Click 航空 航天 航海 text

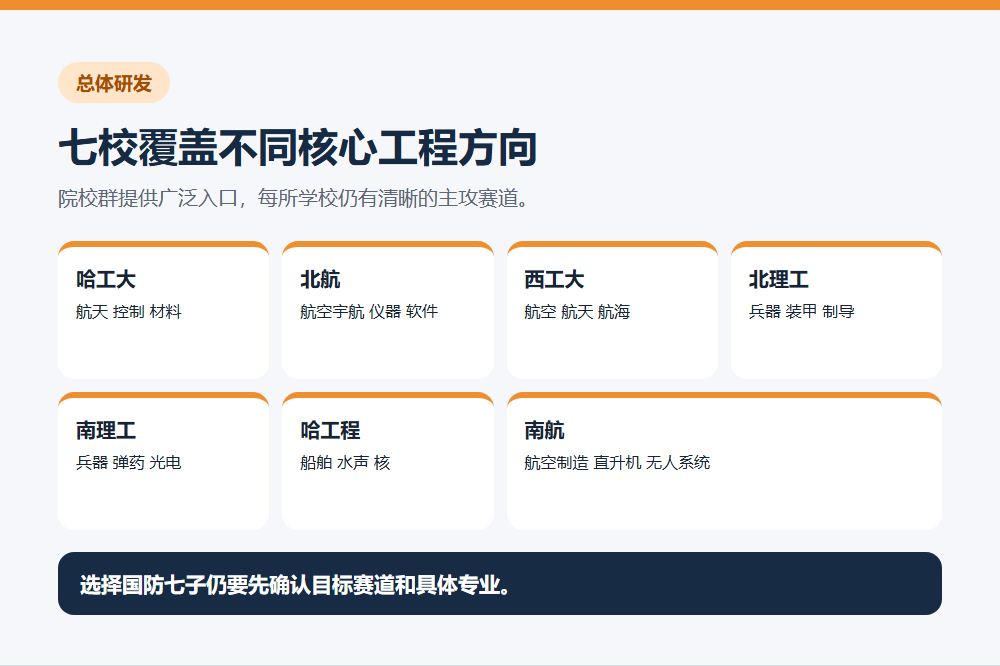pyautogui.click(x=577, y=311)
